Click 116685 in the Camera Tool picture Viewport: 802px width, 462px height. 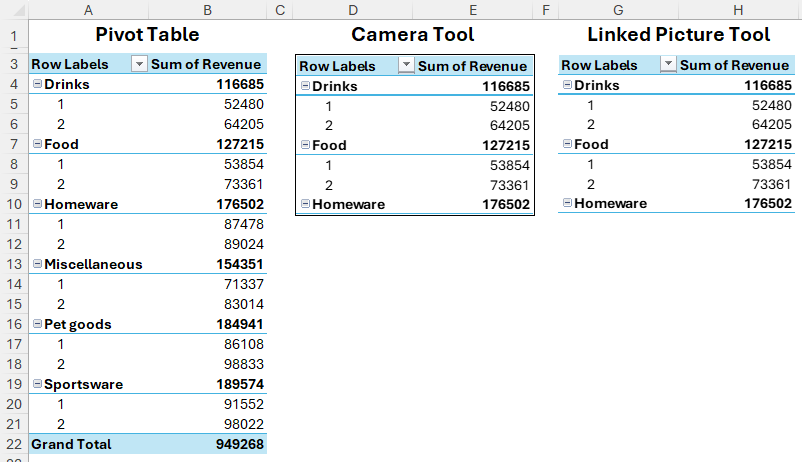(506, 86)
